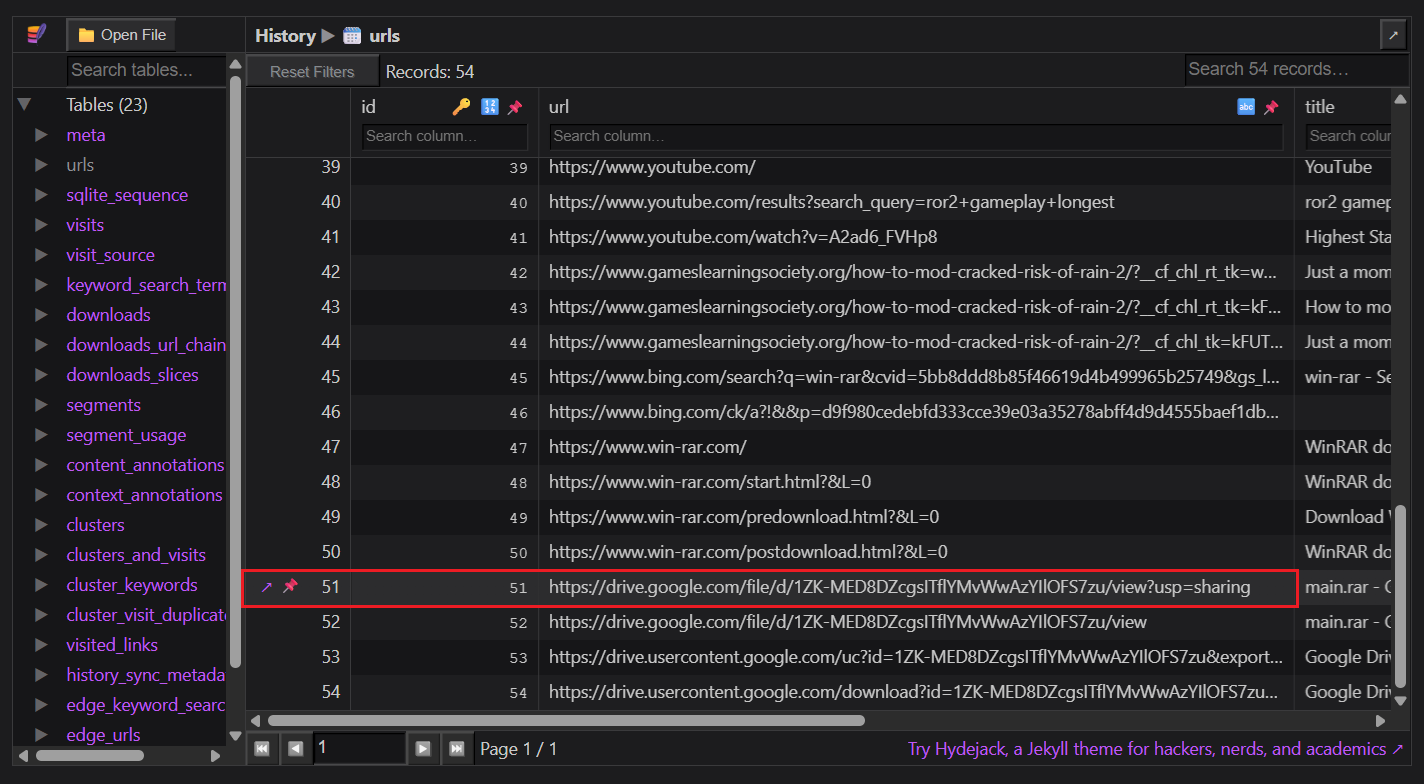Click the page number input field
This screenshot has width=1424, height=784.
[x=360, y=748]
